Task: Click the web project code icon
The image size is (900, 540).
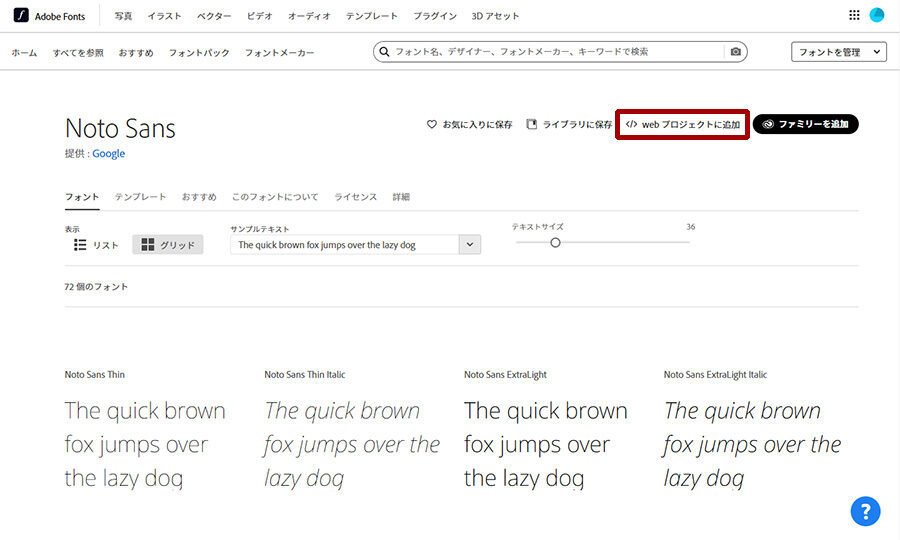Action: pos(631,124)
